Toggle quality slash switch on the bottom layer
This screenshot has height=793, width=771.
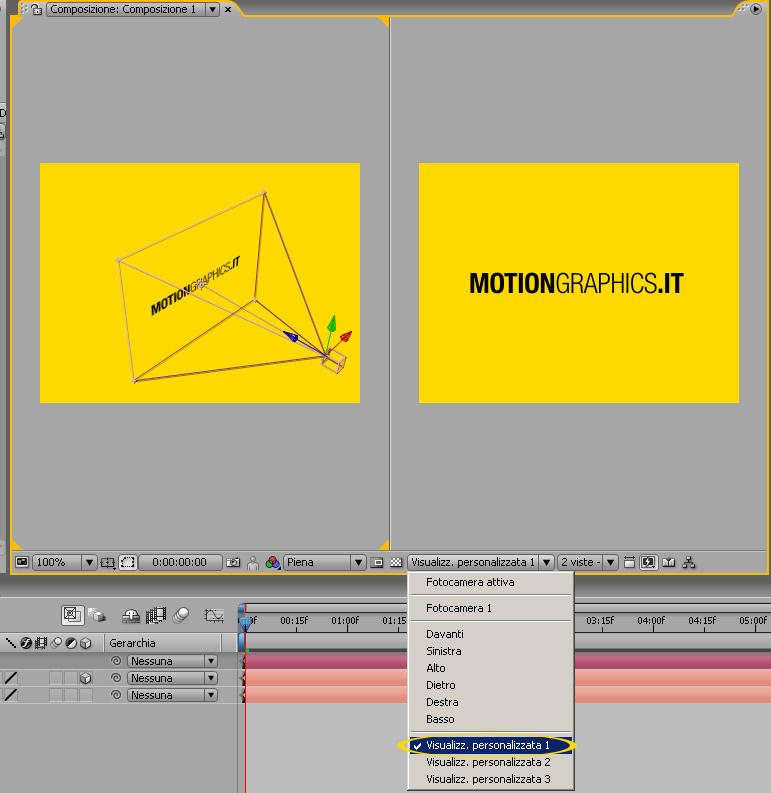pyautogui.click(x=10, y=695)
